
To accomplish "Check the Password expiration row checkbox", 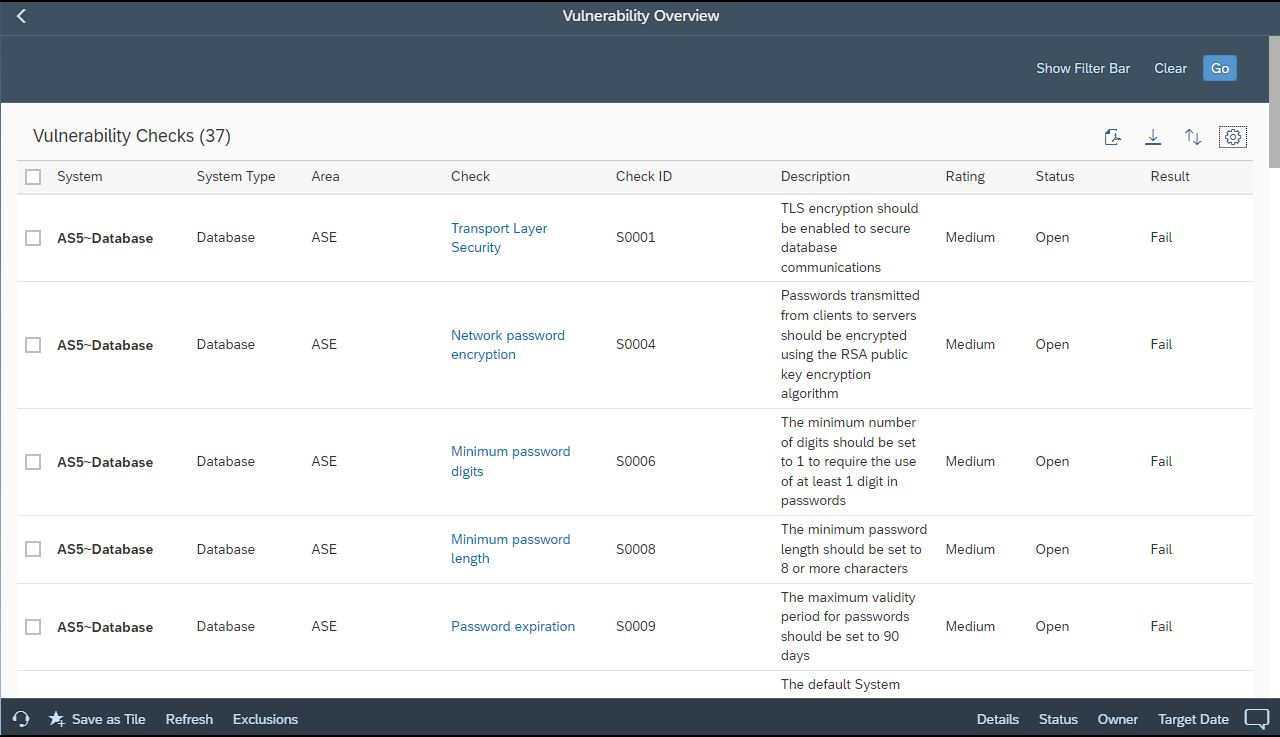I will click(x=33, y=627).
